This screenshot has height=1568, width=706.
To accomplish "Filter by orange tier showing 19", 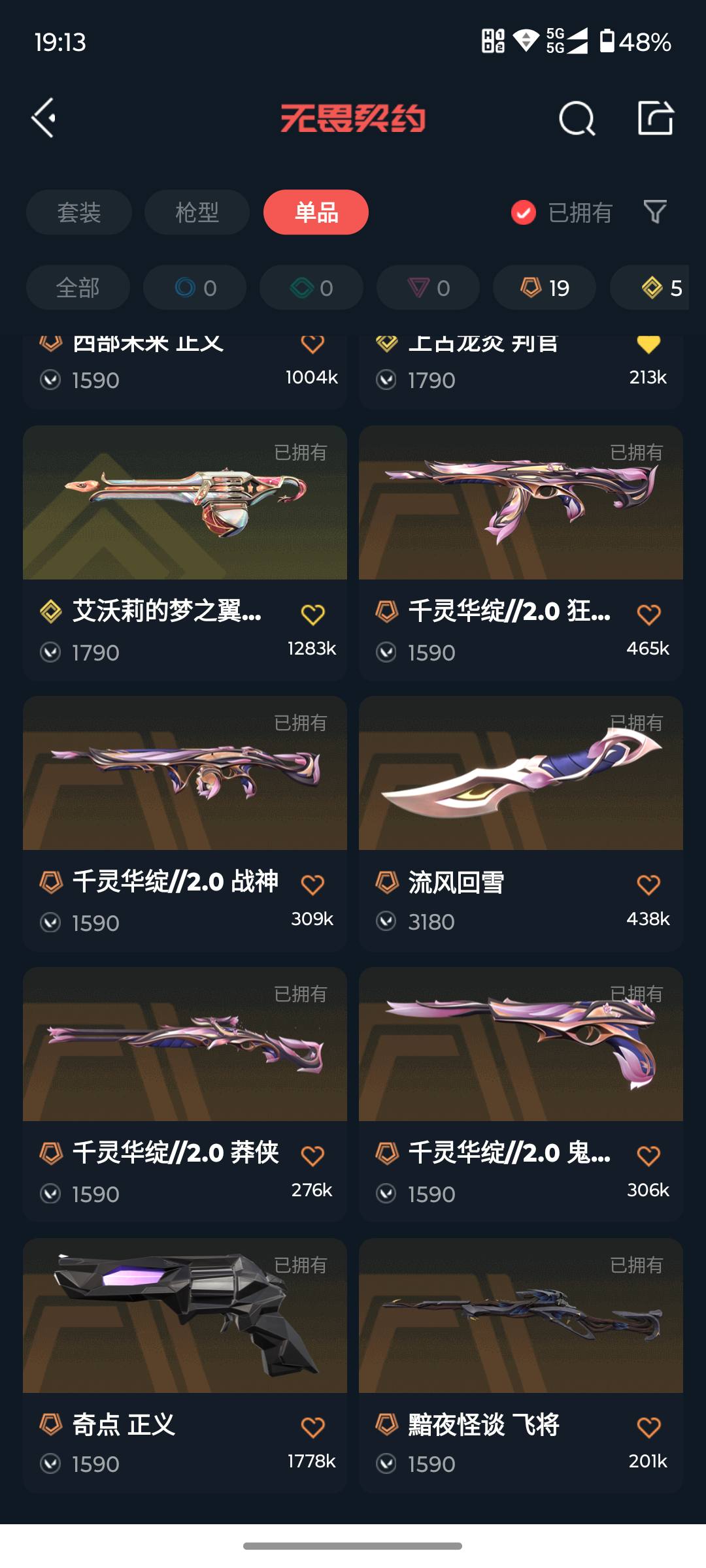I will click(545, 287).
